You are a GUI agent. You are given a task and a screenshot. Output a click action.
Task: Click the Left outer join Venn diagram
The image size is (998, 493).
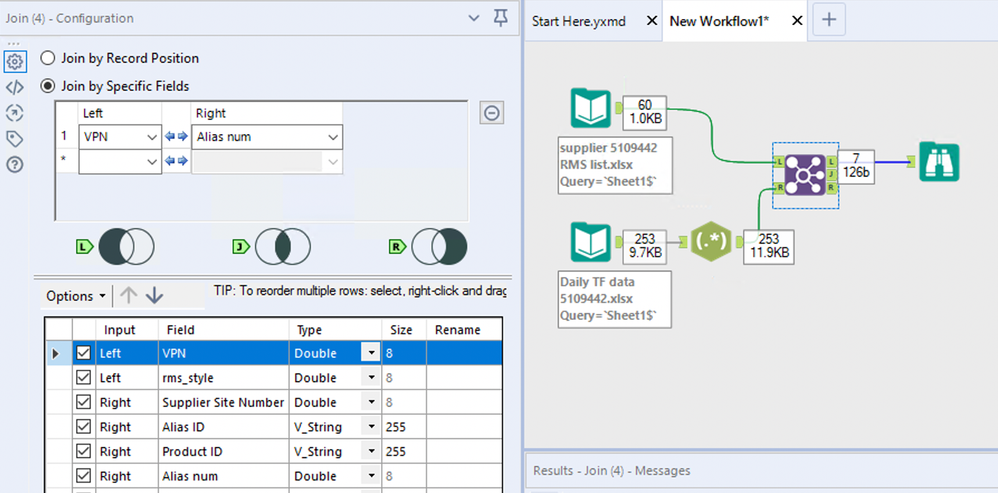[x=127, y=247]
